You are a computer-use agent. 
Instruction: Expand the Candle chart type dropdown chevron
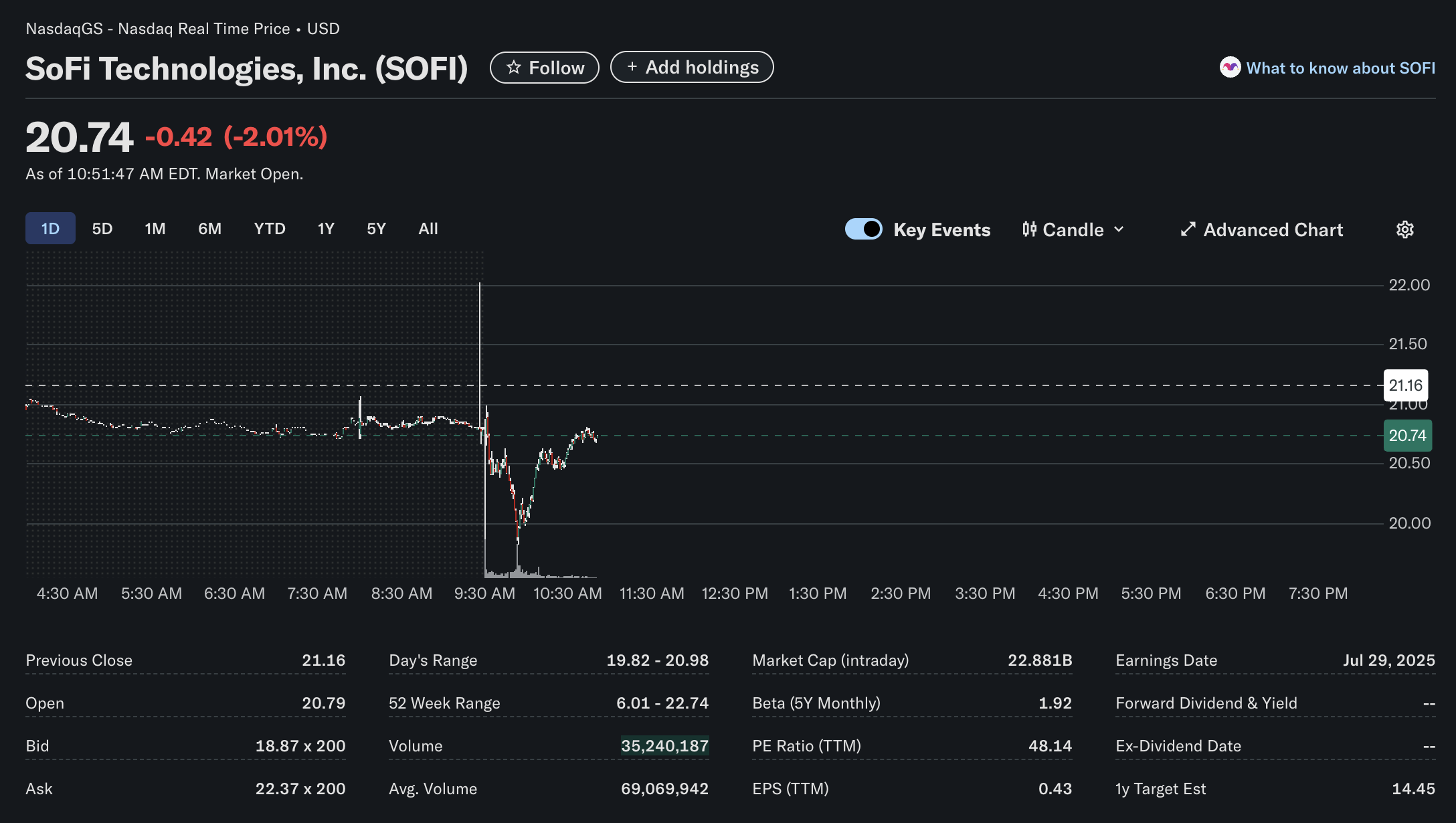pos(1119,230)
